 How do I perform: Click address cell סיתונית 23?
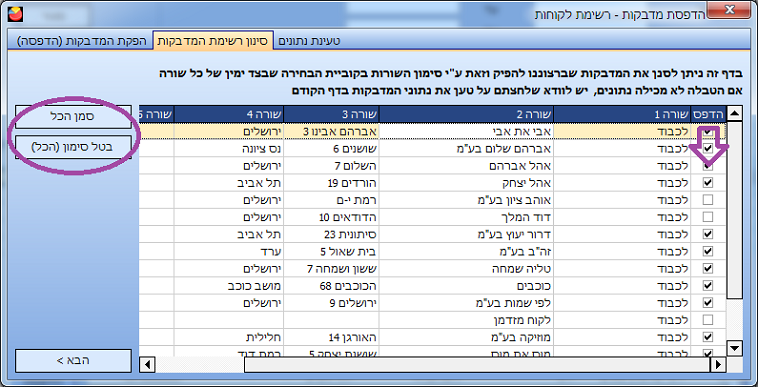click(x=332, y=234)
